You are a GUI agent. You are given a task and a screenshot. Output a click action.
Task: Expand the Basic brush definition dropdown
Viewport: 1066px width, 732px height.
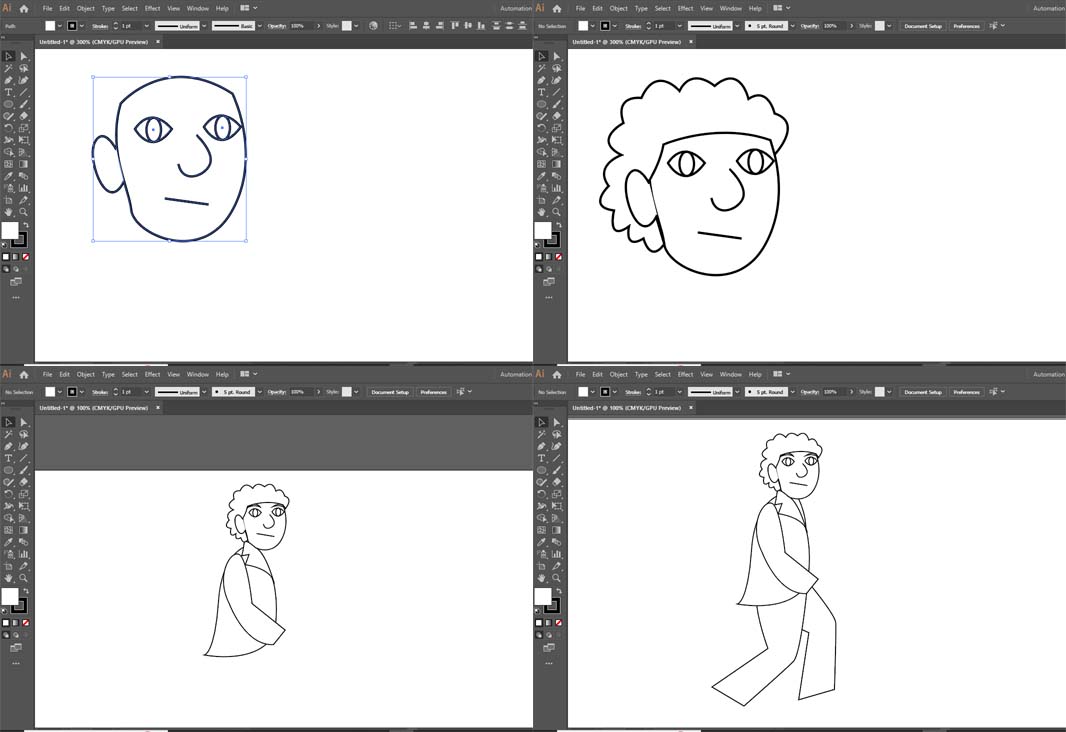click(258, 26)
